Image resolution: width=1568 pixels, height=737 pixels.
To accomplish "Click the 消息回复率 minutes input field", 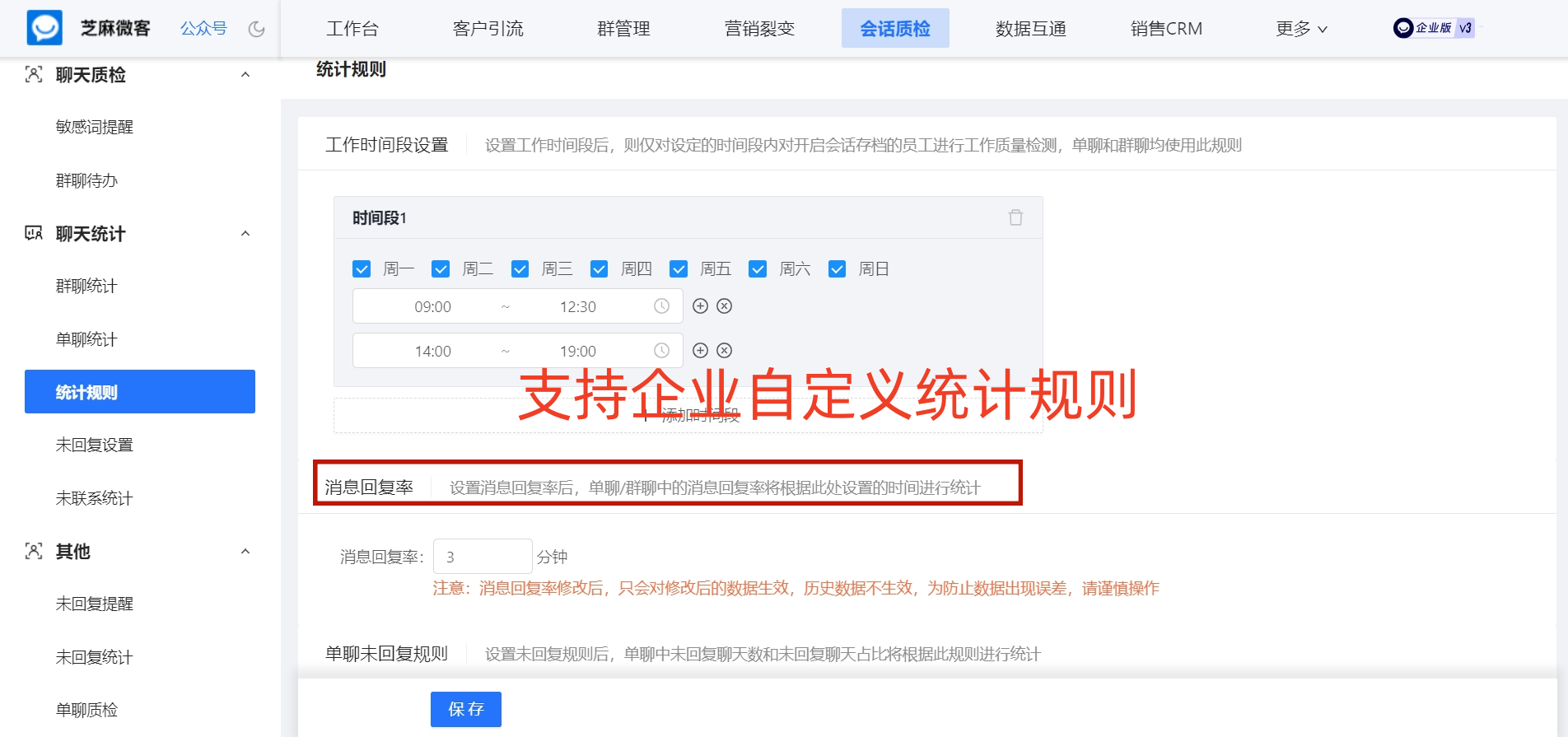I will tap(483, 557).
